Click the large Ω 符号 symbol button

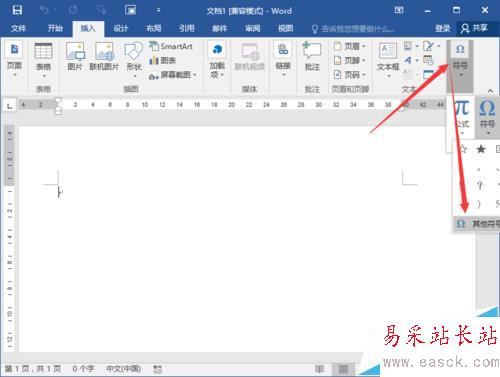click(x=487, y=117)
